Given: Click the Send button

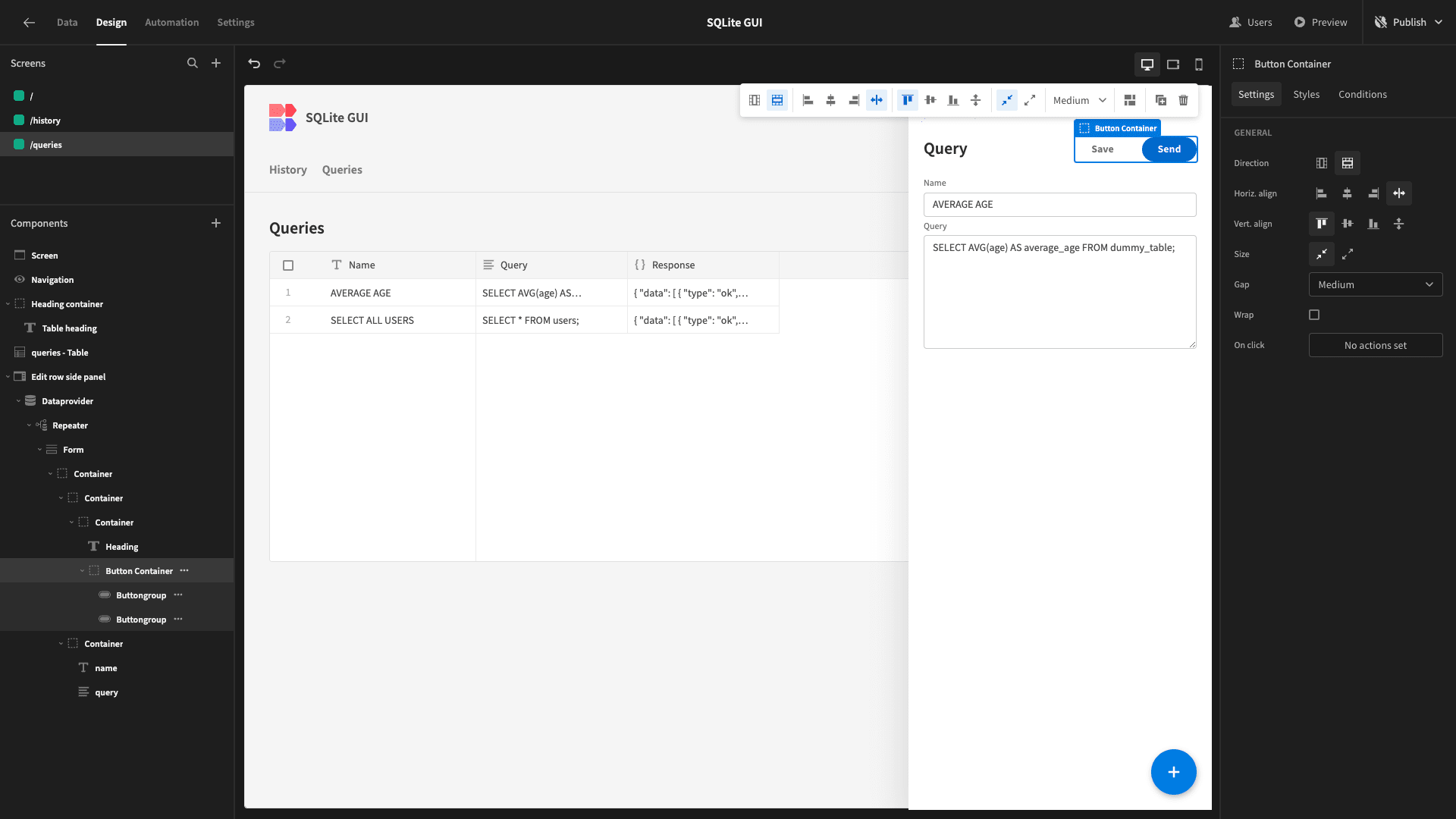Looking at the screenshot, I should click(1169, 149).
